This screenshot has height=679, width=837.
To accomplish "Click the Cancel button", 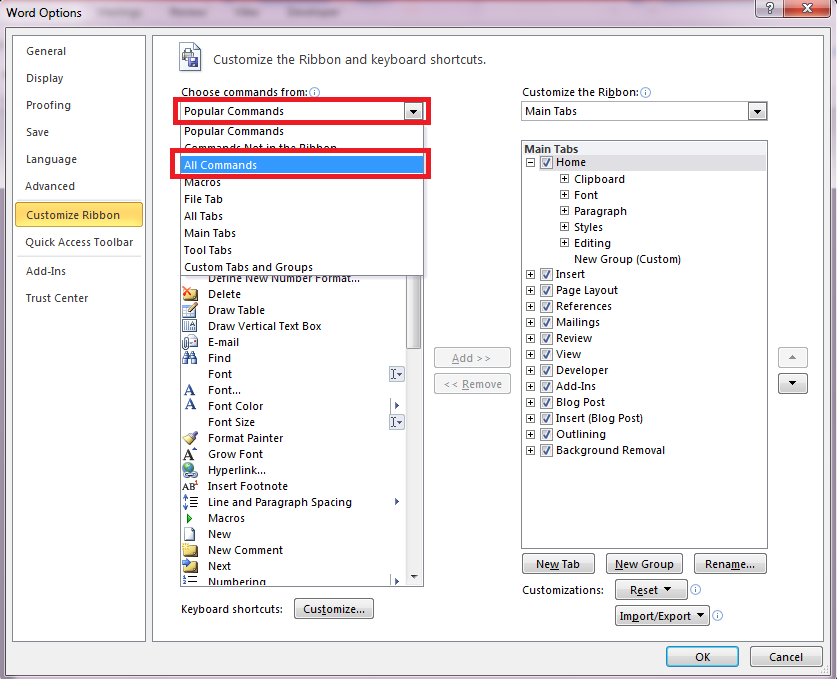I will click(x=786, y=657).
